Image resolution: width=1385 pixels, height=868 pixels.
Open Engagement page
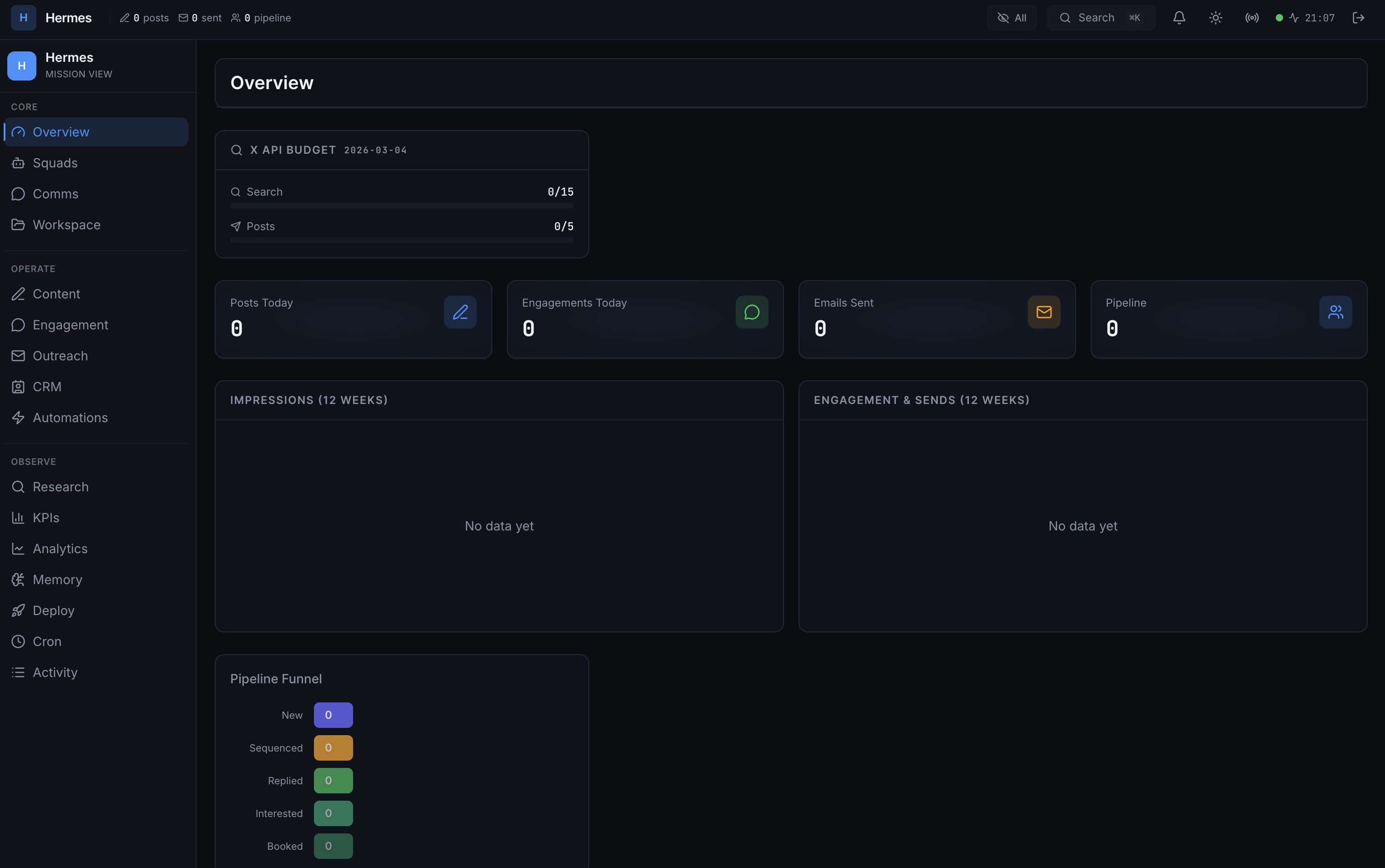tap(96, 325)
